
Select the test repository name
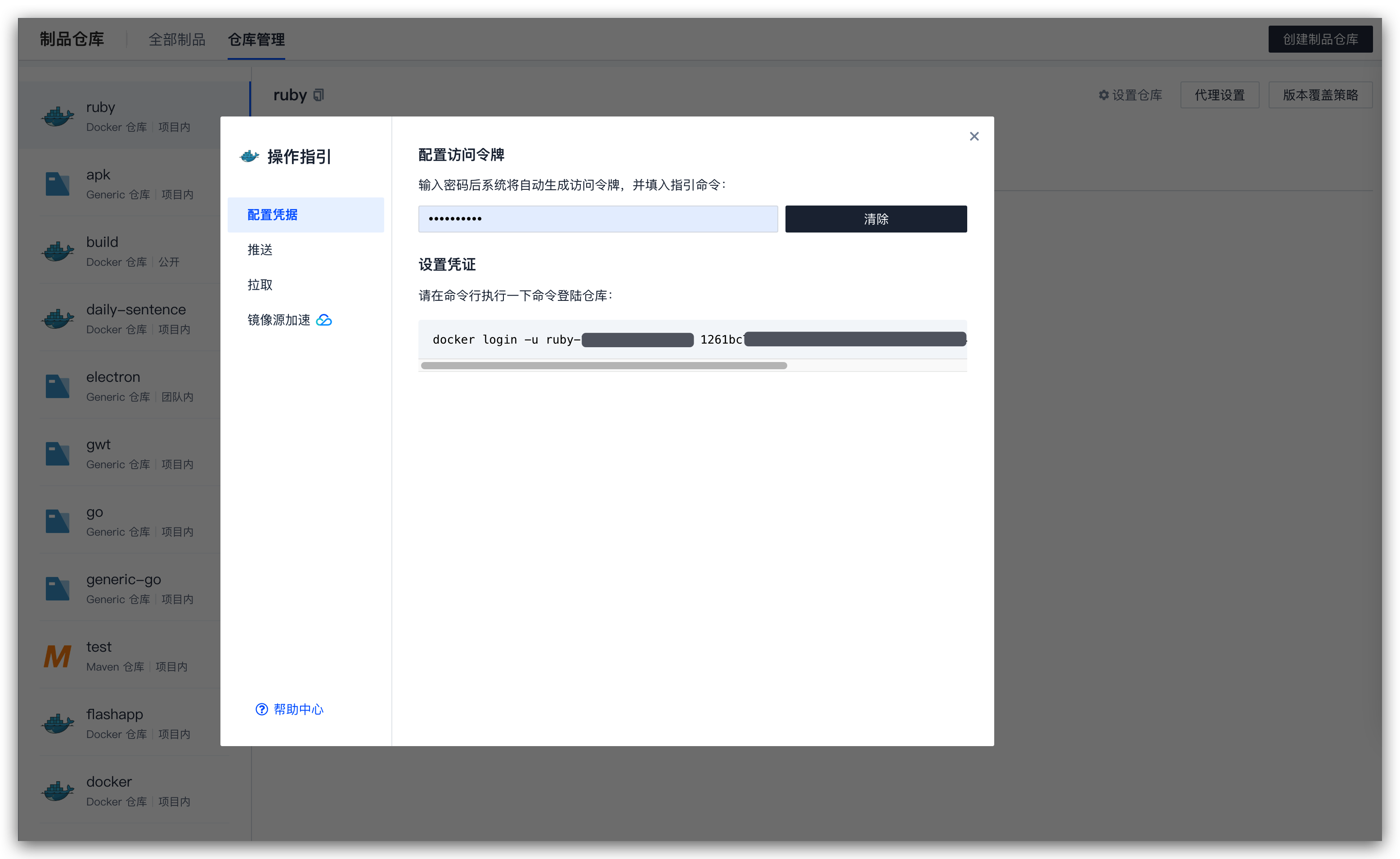click(x=99, y=647)
